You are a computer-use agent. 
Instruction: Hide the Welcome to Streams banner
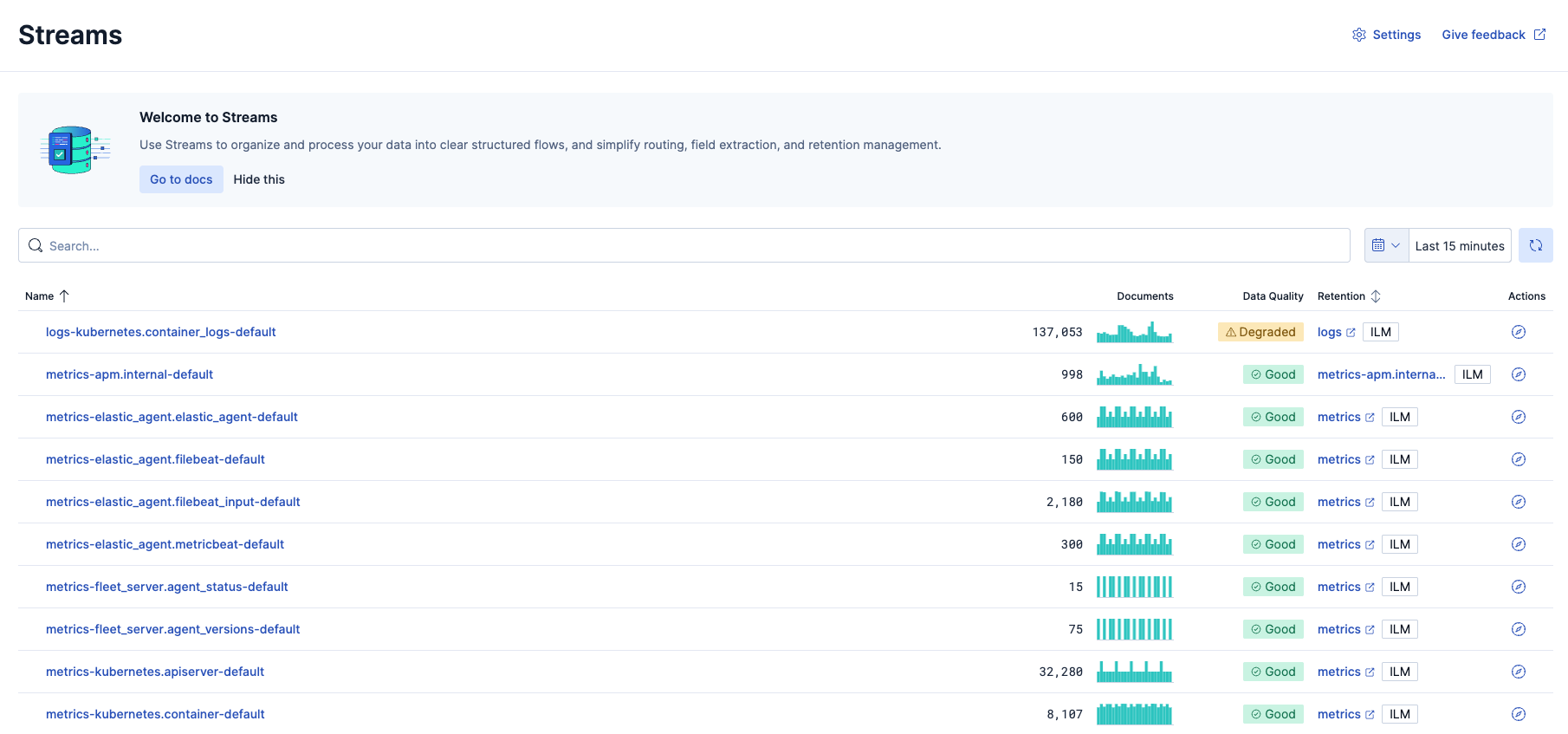259,179
